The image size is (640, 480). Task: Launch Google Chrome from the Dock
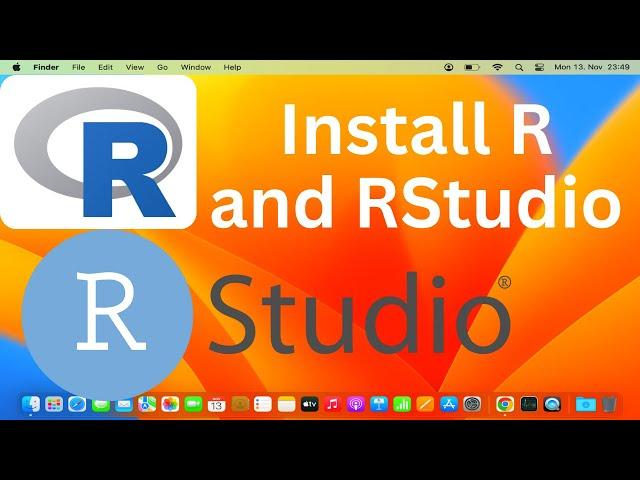pos(505,404)
